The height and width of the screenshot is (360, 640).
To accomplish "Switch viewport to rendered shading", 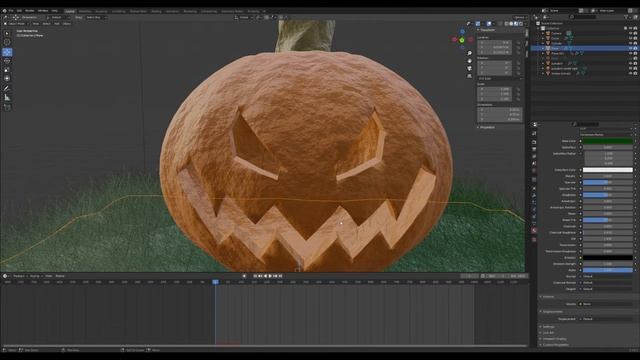I will click(521, 24).
